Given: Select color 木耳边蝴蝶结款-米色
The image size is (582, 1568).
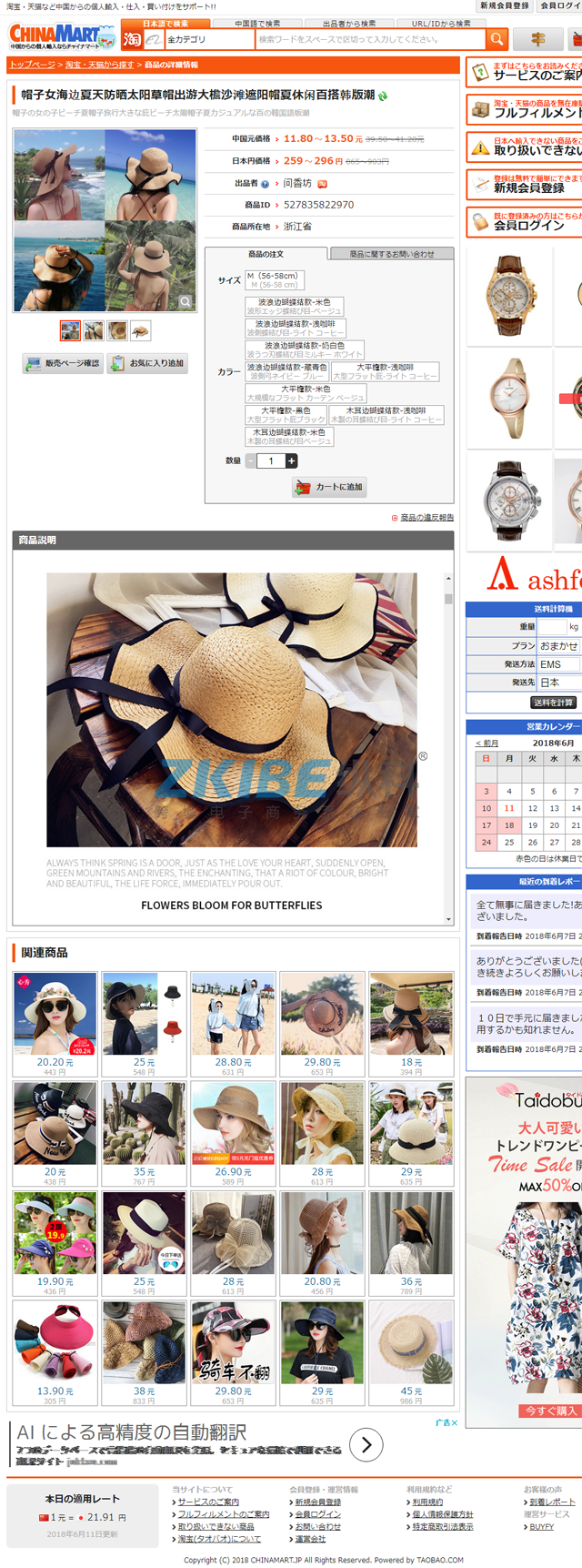Looking at the screenshot, I should [289, 437].
